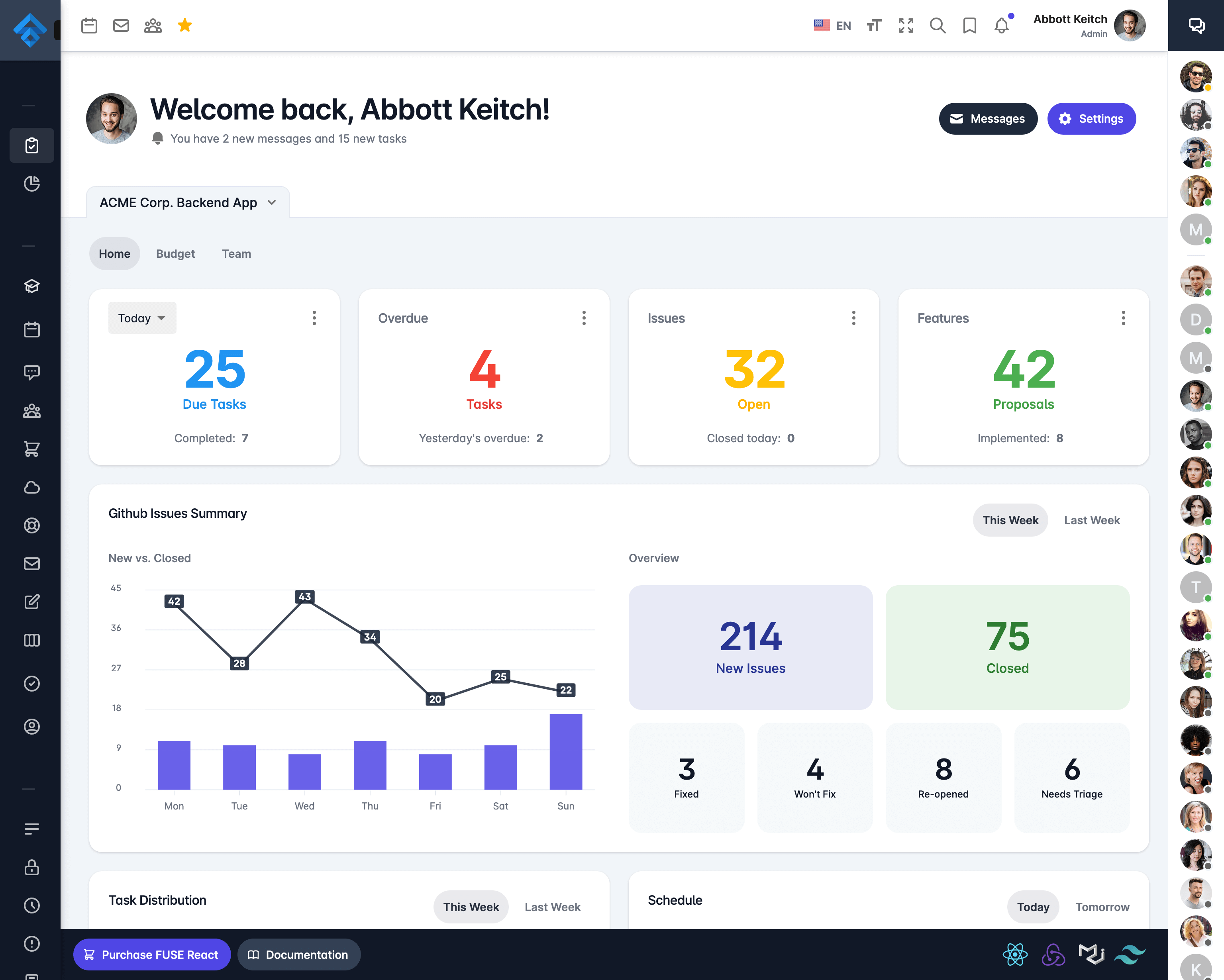Screen dimensions: 1224x980
Task: Select This Week in Task Distribution
Action: coord(471,907)
